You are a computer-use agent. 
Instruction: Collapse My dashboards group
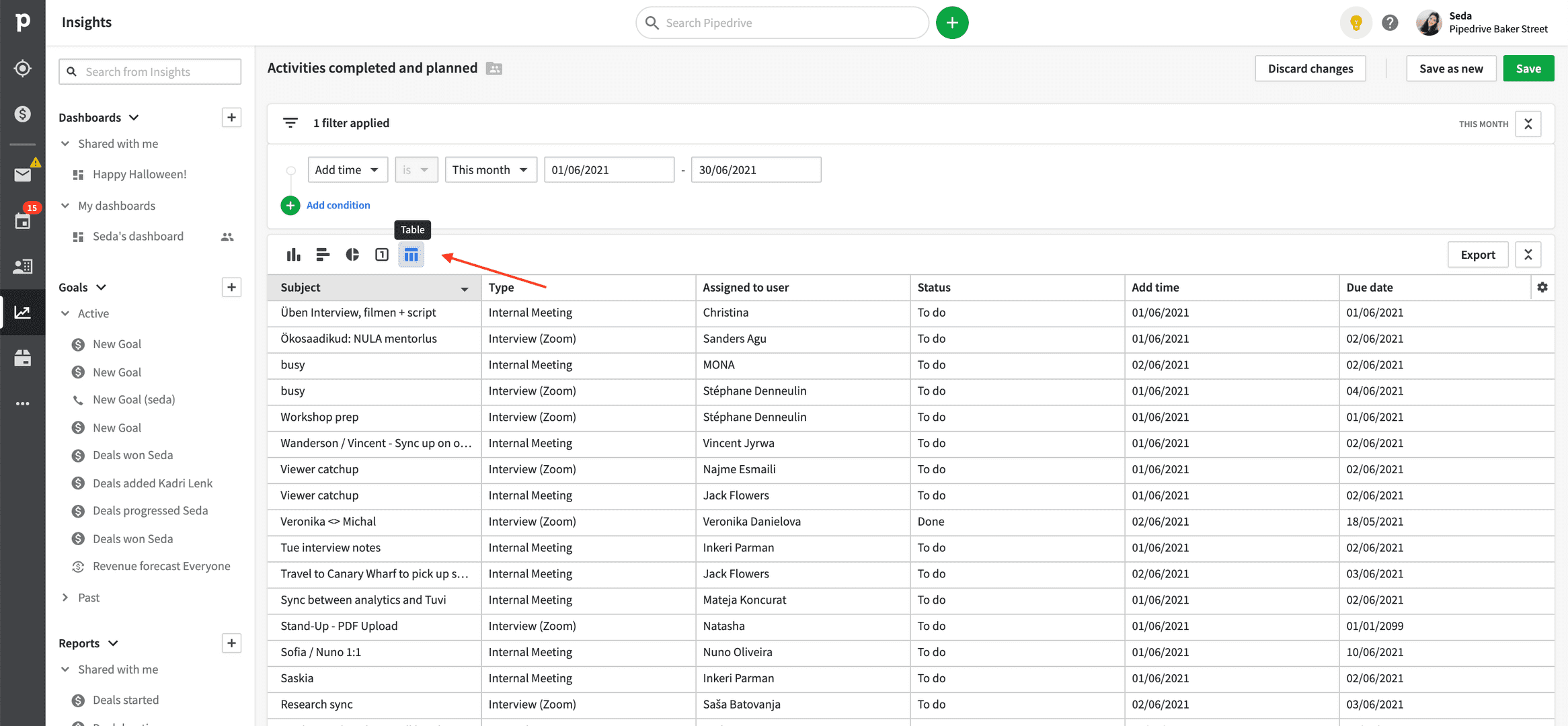(x=65, y=206)
